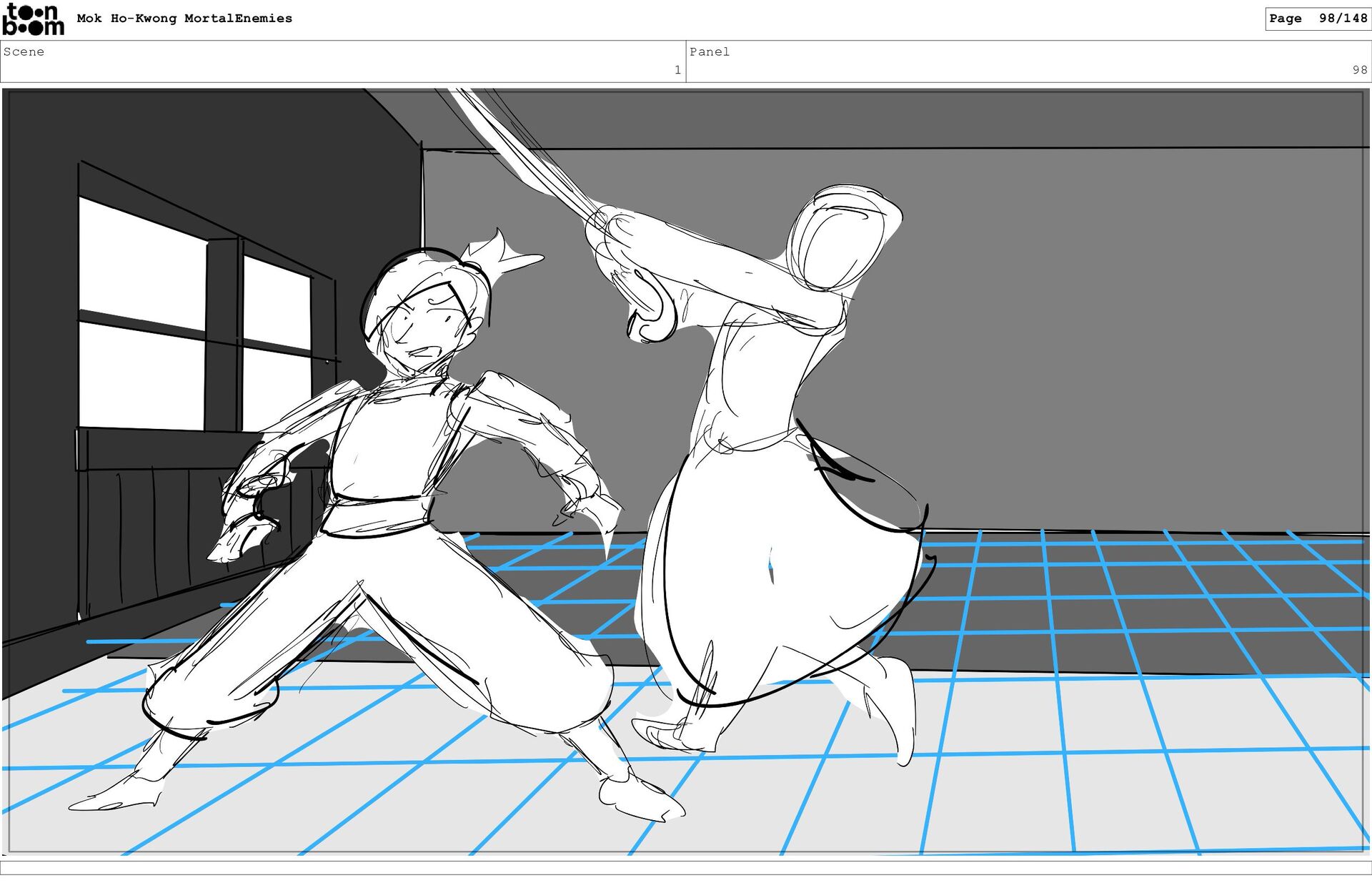This screenshot has width=1372, height=888.
Task: Click the Toon Boom logo
Action: tap(33, 19)
